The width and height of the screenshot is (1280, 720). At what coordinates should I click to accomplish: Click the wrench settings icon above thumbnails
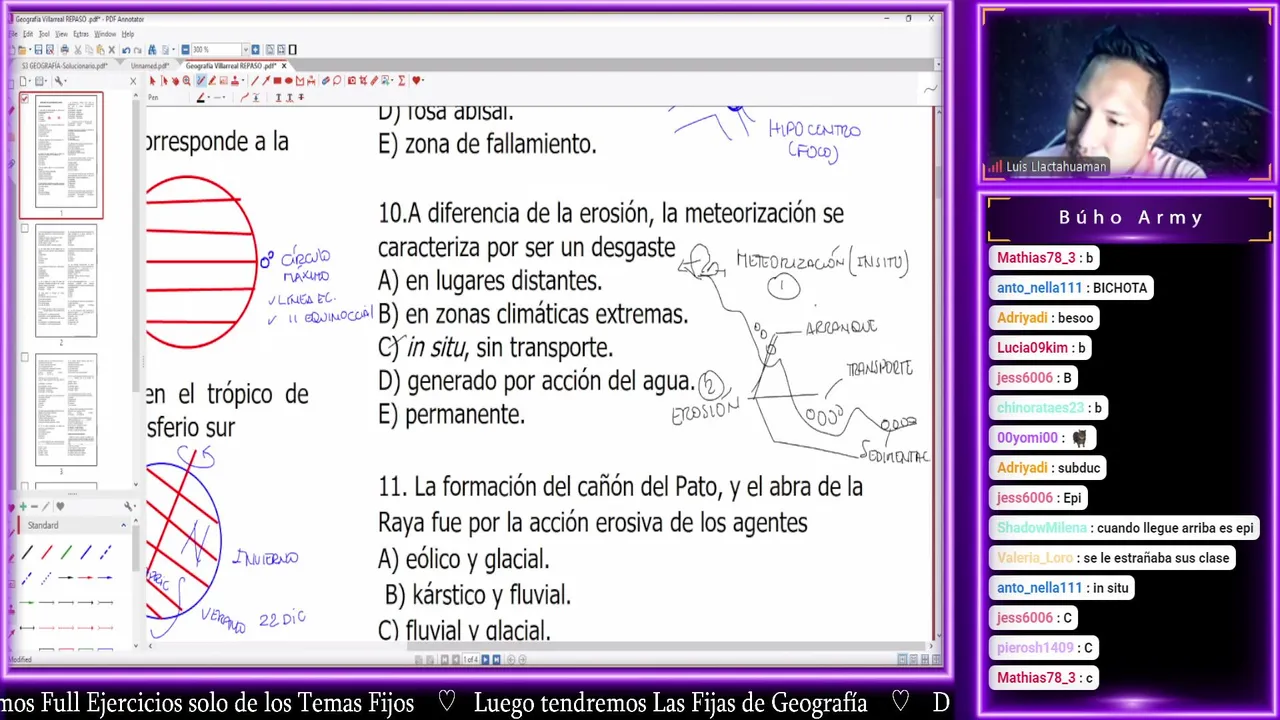58,81
